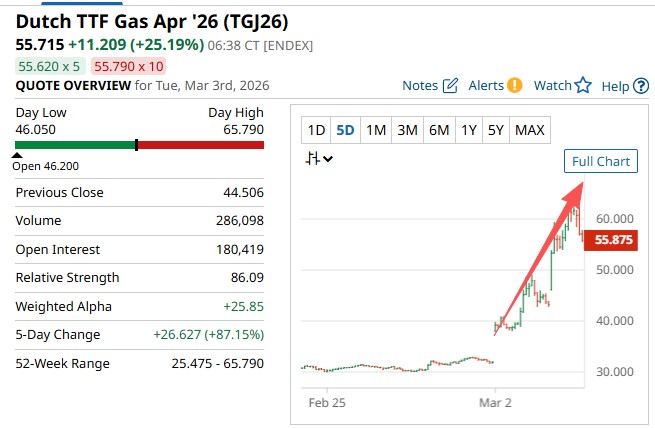655x428 pixels.
Task: Click the orange Alerts exclamation icon
Action: tap(514, 85)
